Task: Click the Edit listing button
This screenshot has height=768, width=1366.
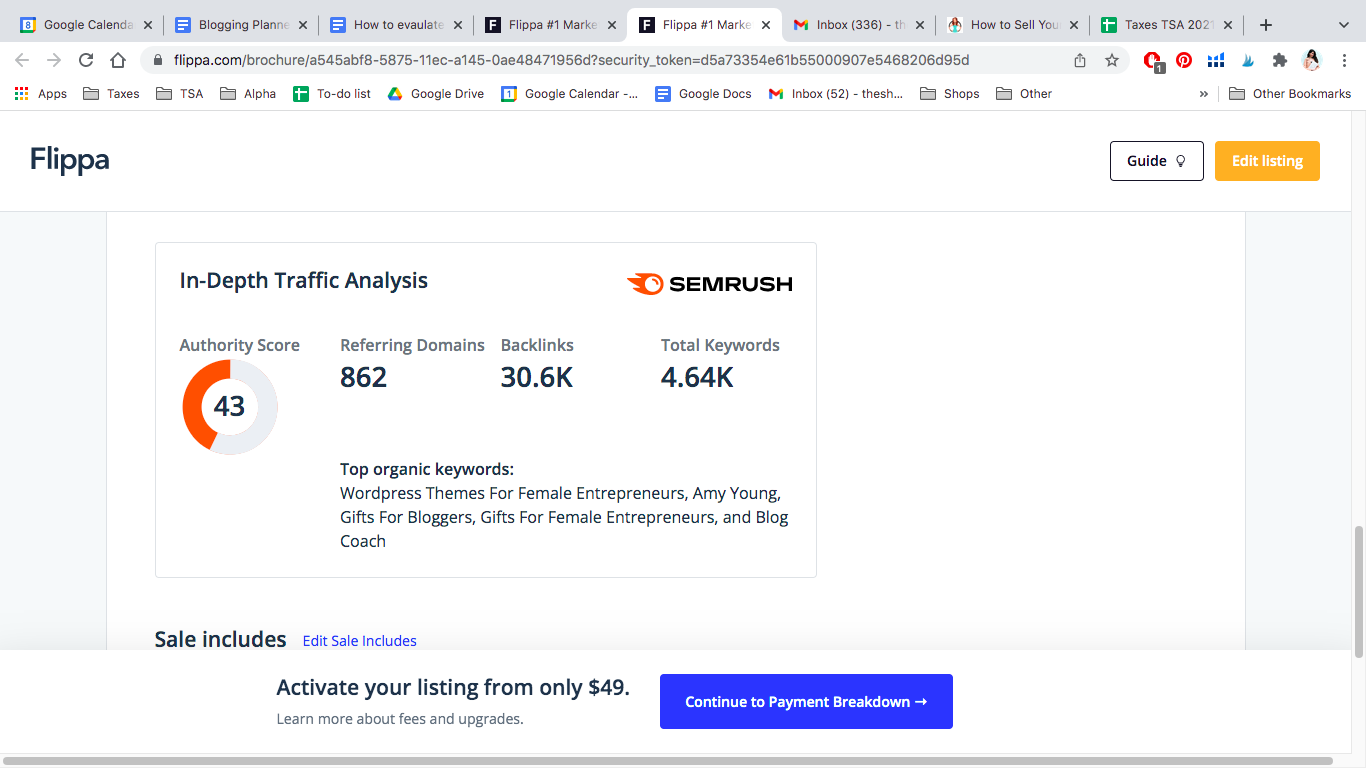Action: coord(1267,161)
